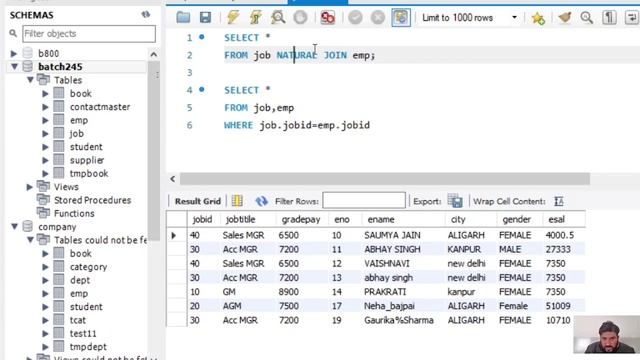Expand the b800 schema
640x360 pixels.
pyautogui.click(x=13, y=53)
